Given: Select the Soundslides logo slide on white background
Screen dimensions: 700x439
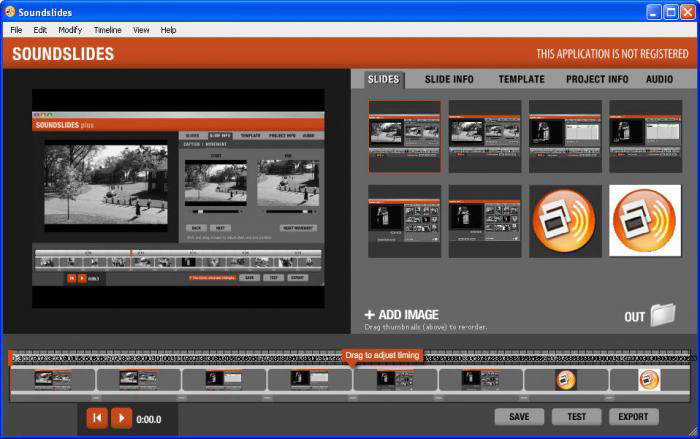Looking at the screenshot, I should [645, 220].
